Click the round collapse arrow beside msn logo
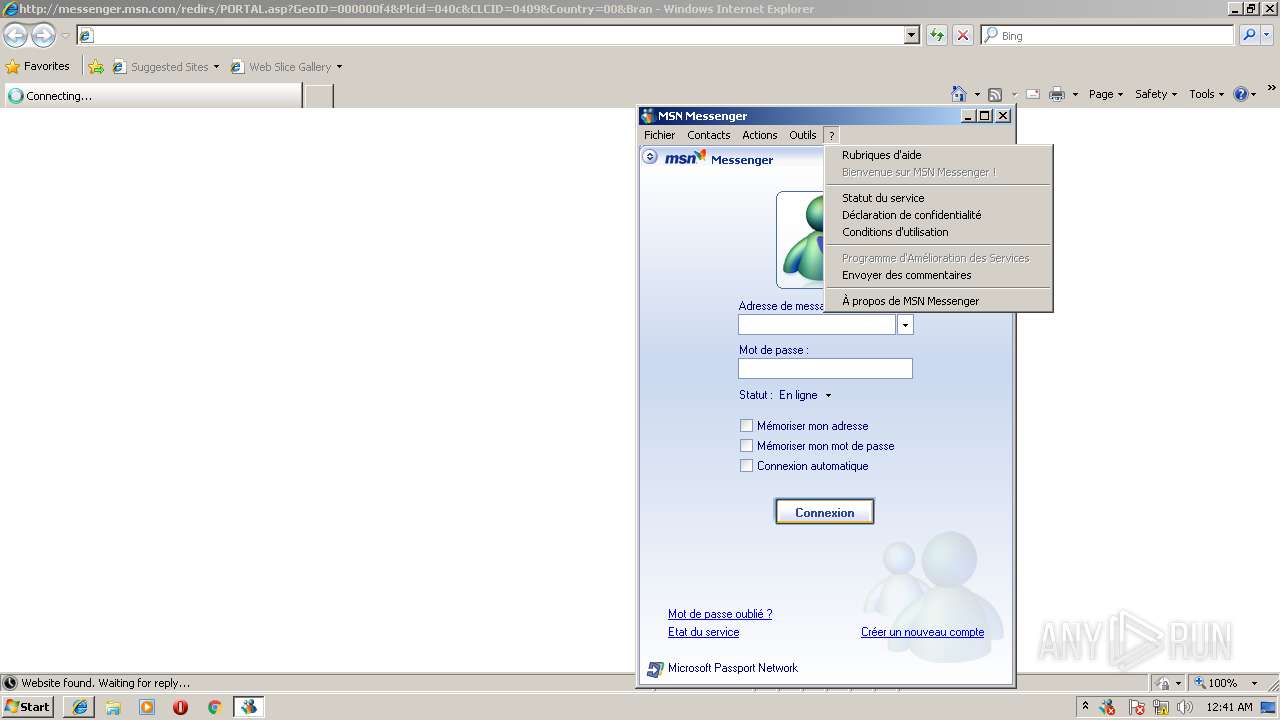 pos(650,157)
